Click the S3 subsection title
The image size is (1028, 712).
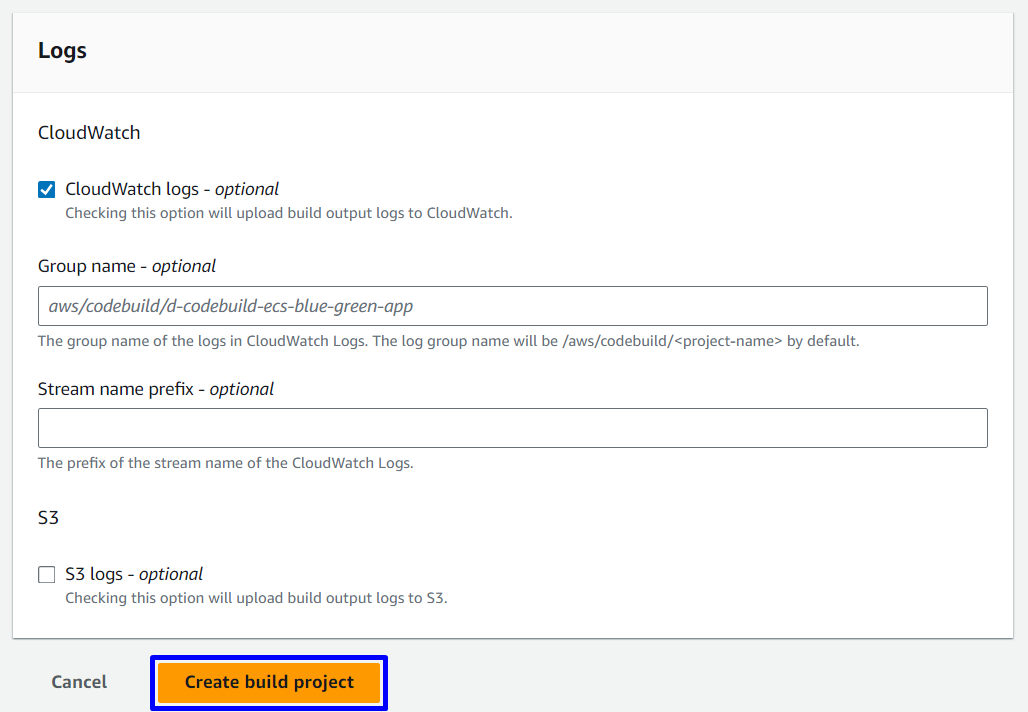(x=48, y=518)
